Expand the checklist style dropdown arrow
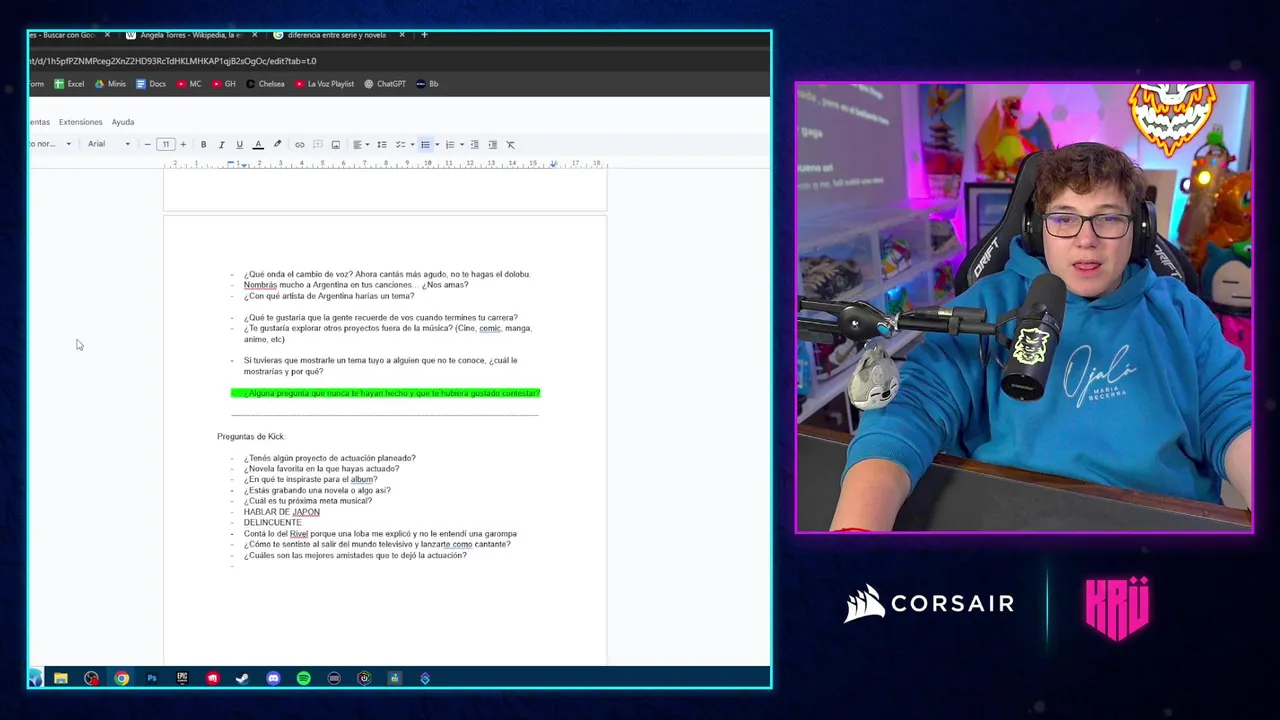 [412, 144]
